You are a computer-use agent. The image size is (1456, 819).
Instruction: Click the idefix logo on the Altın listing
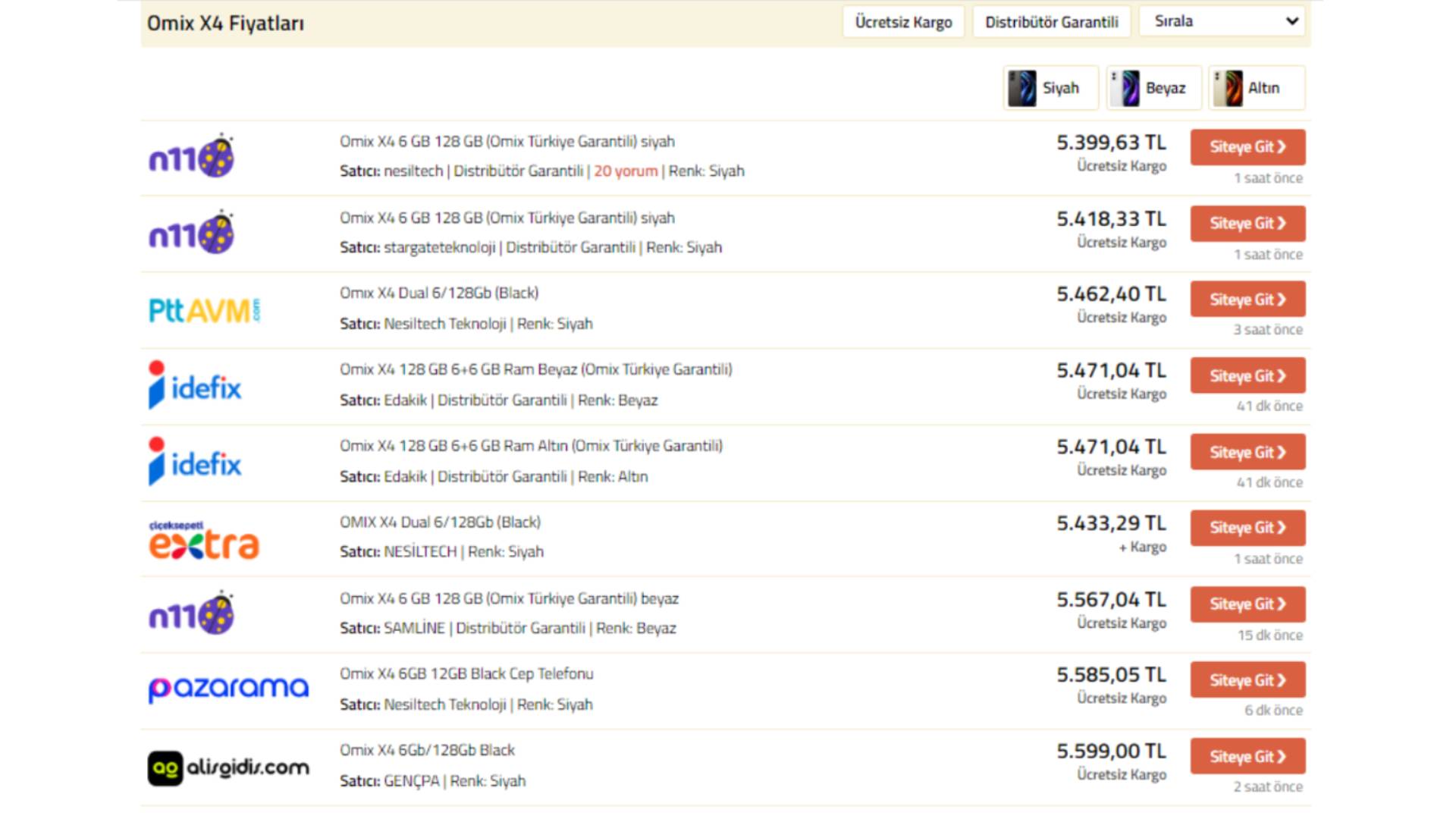click(x=195, y=462)
